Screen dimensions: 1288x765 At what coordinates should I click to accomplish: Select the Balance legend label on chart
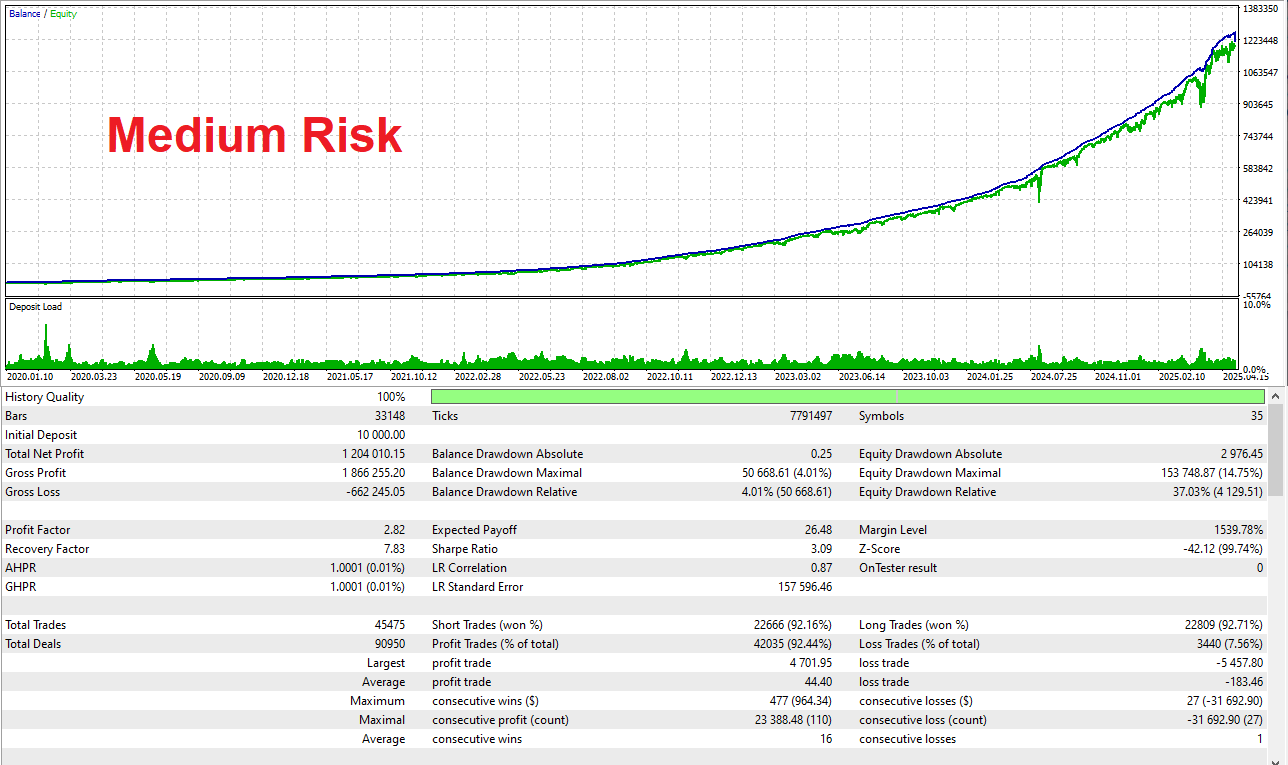coord(24,14)
